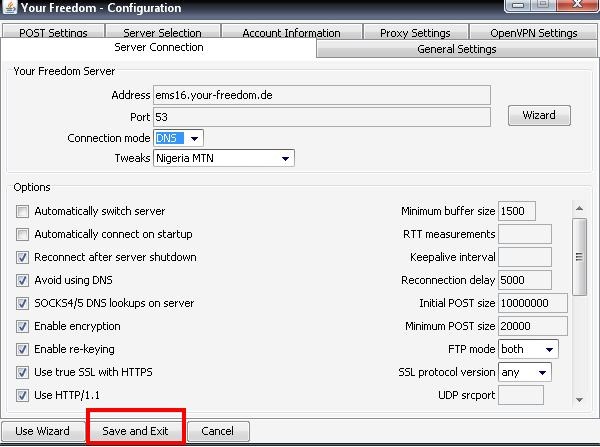This screenshot has width=600, height=447.
Task: Enable Automatically connect on startup
Action: tap(22, 234)
